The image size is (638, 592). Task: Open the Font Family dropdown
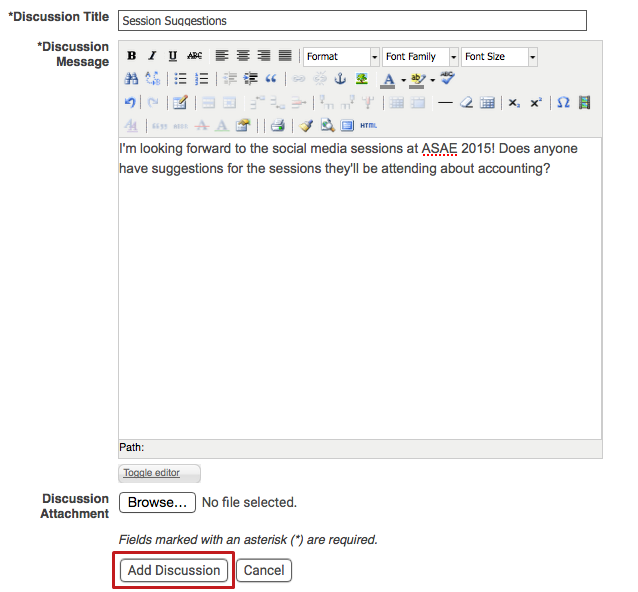coord(420,56)
